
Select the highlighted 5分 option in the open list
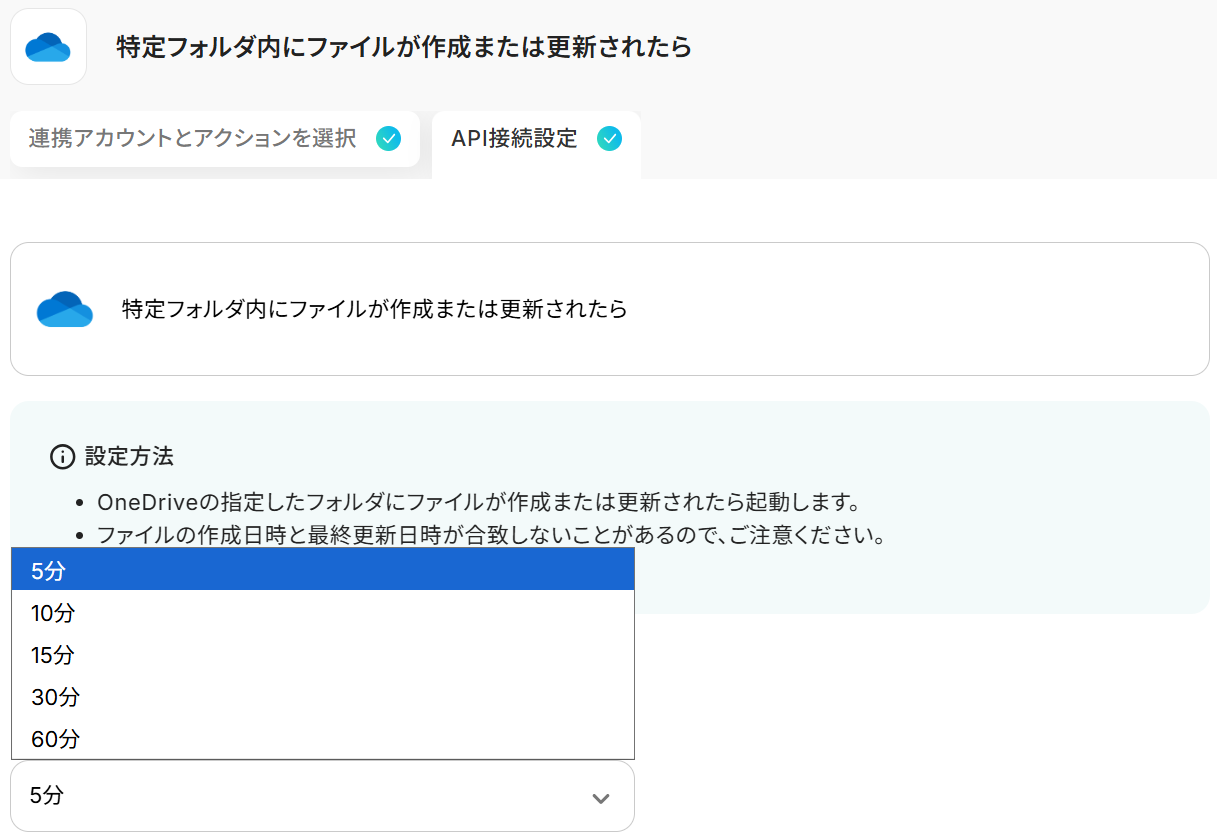coord(322,571)
